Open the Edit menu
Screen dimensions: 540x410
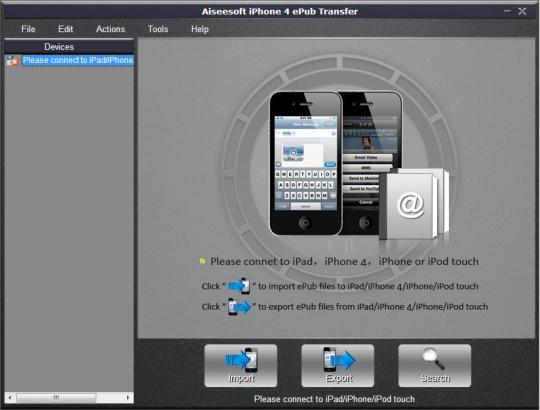(x=65, y=29)
